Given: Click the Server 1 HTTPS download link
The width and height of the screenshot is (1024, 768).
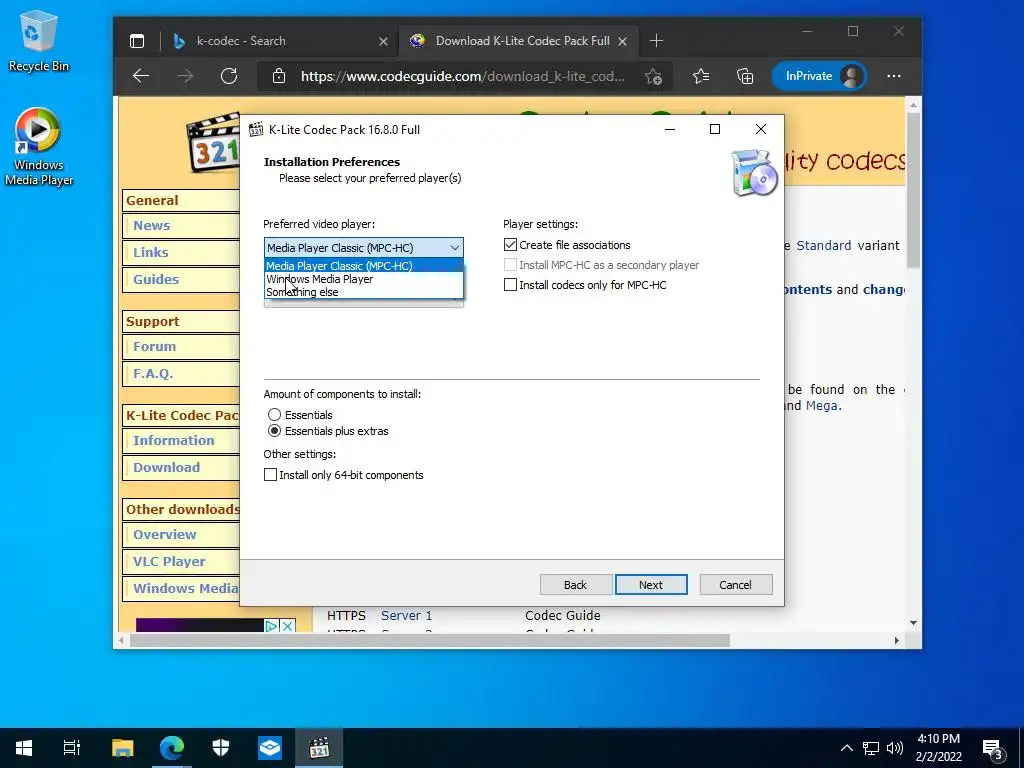Looking at the screenshot, I should [406, 615].
